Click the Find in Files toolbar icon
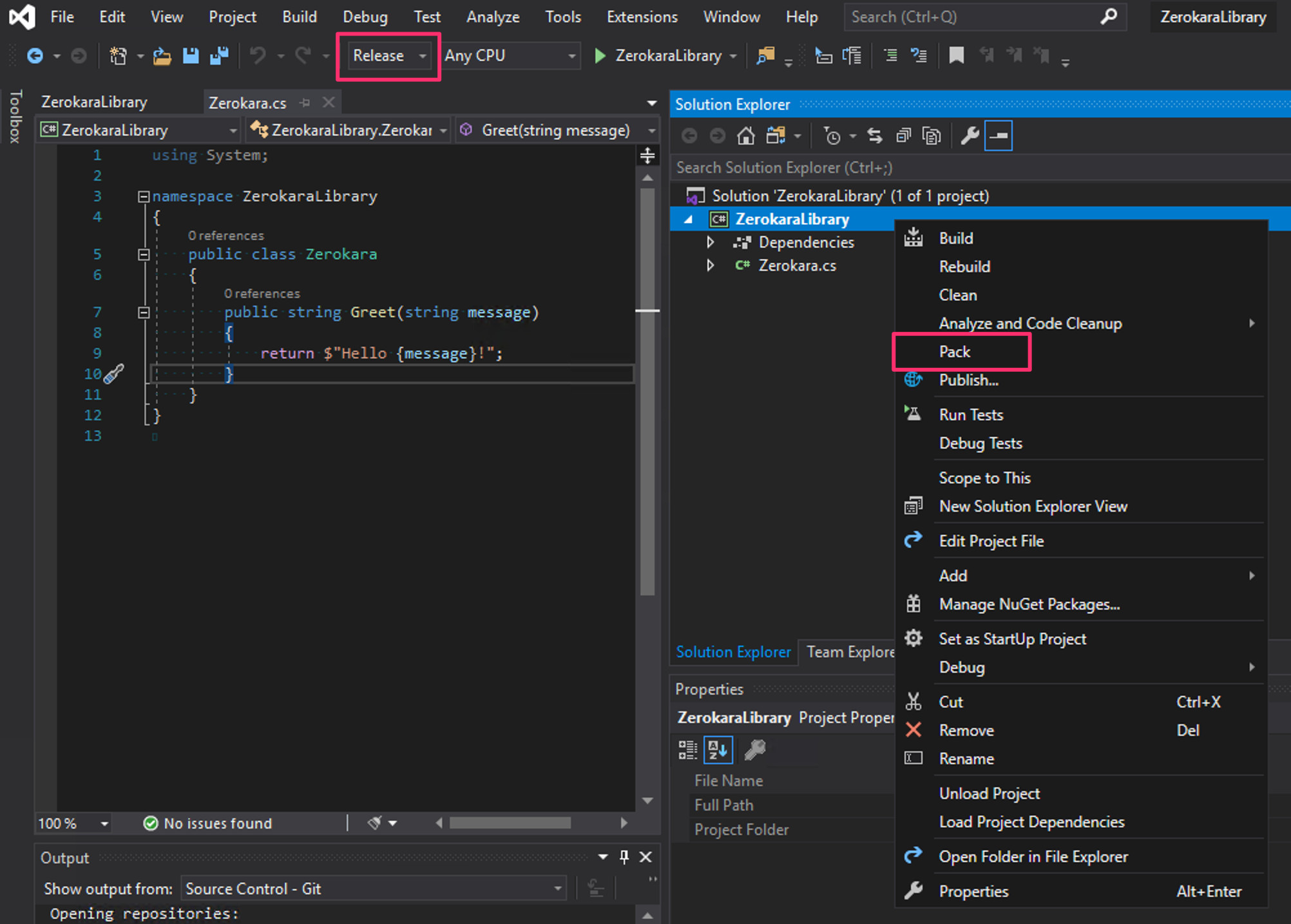This screenshot has width=1291, height=924. click(x=765, y=56)
